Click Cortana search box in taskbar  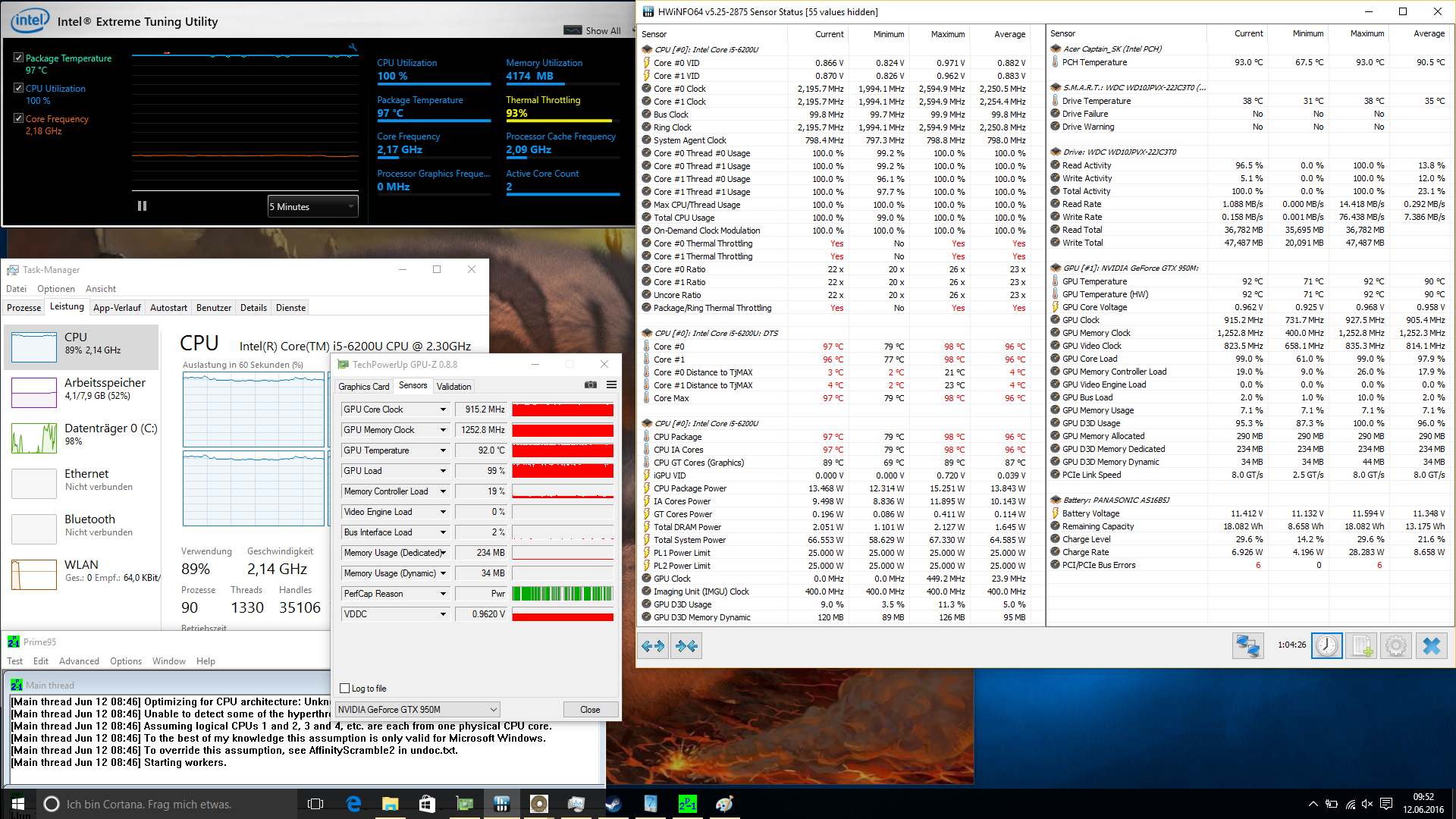pyautogui.click(x=167, y=804)
